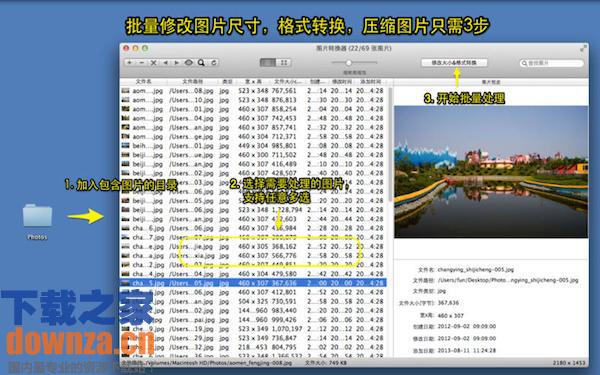Image resolution: width=600 pixels, height=375 pixels.
Task: Select row with file size 1,228,794
Action: [x=253, y=210]
